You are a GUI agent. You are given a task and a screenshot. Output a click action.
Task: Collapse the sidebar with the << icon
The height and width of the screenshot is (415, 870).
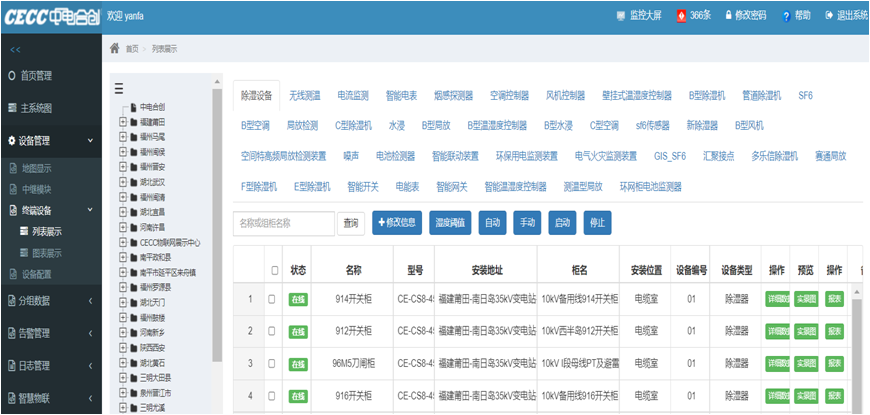[15, 49]
